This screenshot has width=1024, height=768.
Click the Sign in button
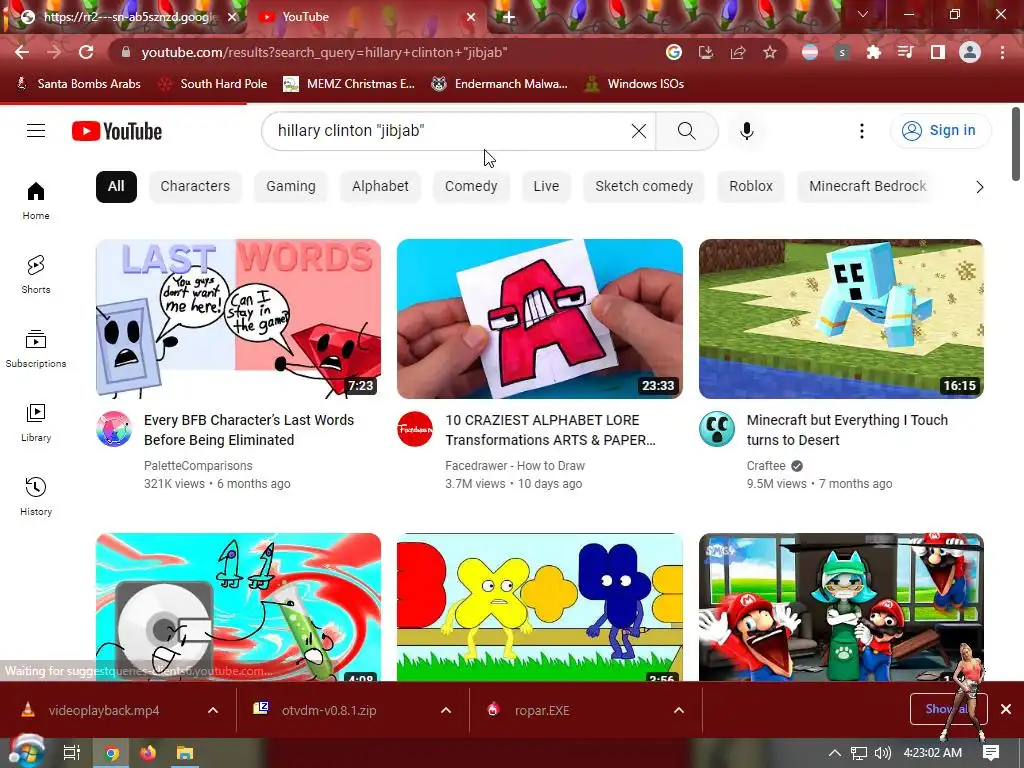tap(941, 131)
